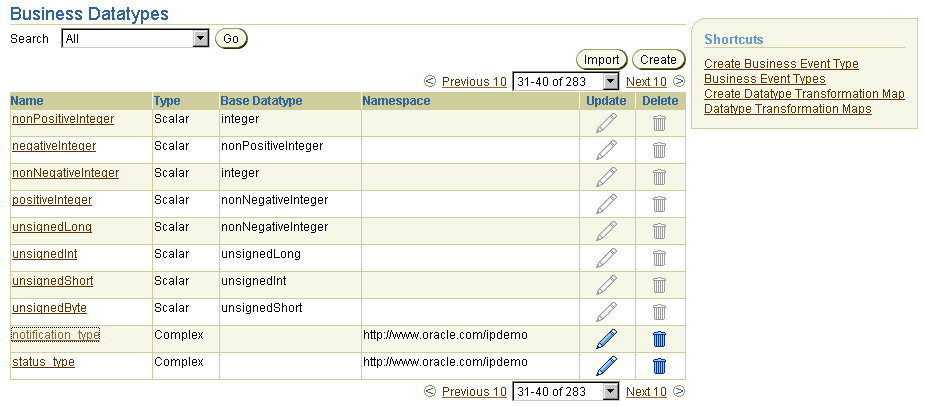Click update pencil icon for unsignedByte
This screenshot has width=925, height=406.
[x=606, y=312]
